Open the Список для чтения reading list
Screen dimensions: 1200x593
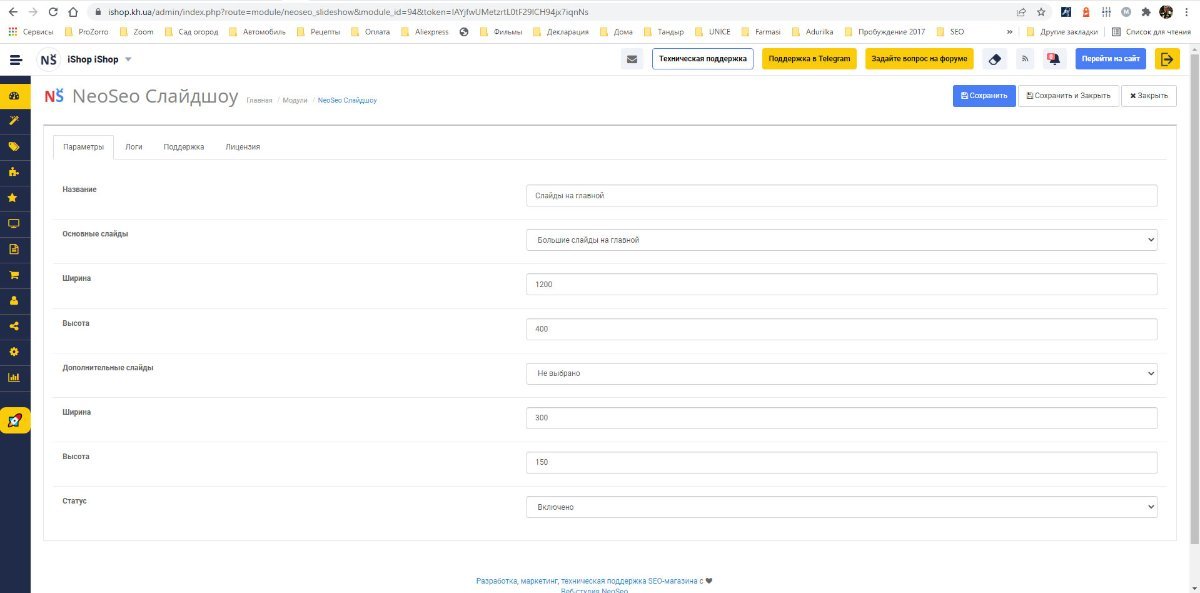[x=1151, y=31]
